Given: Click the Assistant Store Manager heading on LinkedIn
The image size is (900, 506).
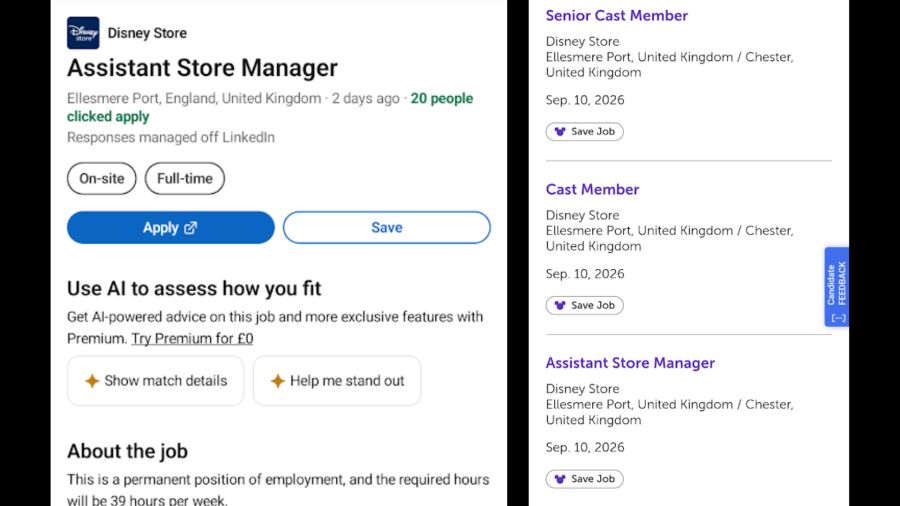Looking at the screenshot, I should coord(202,68).
